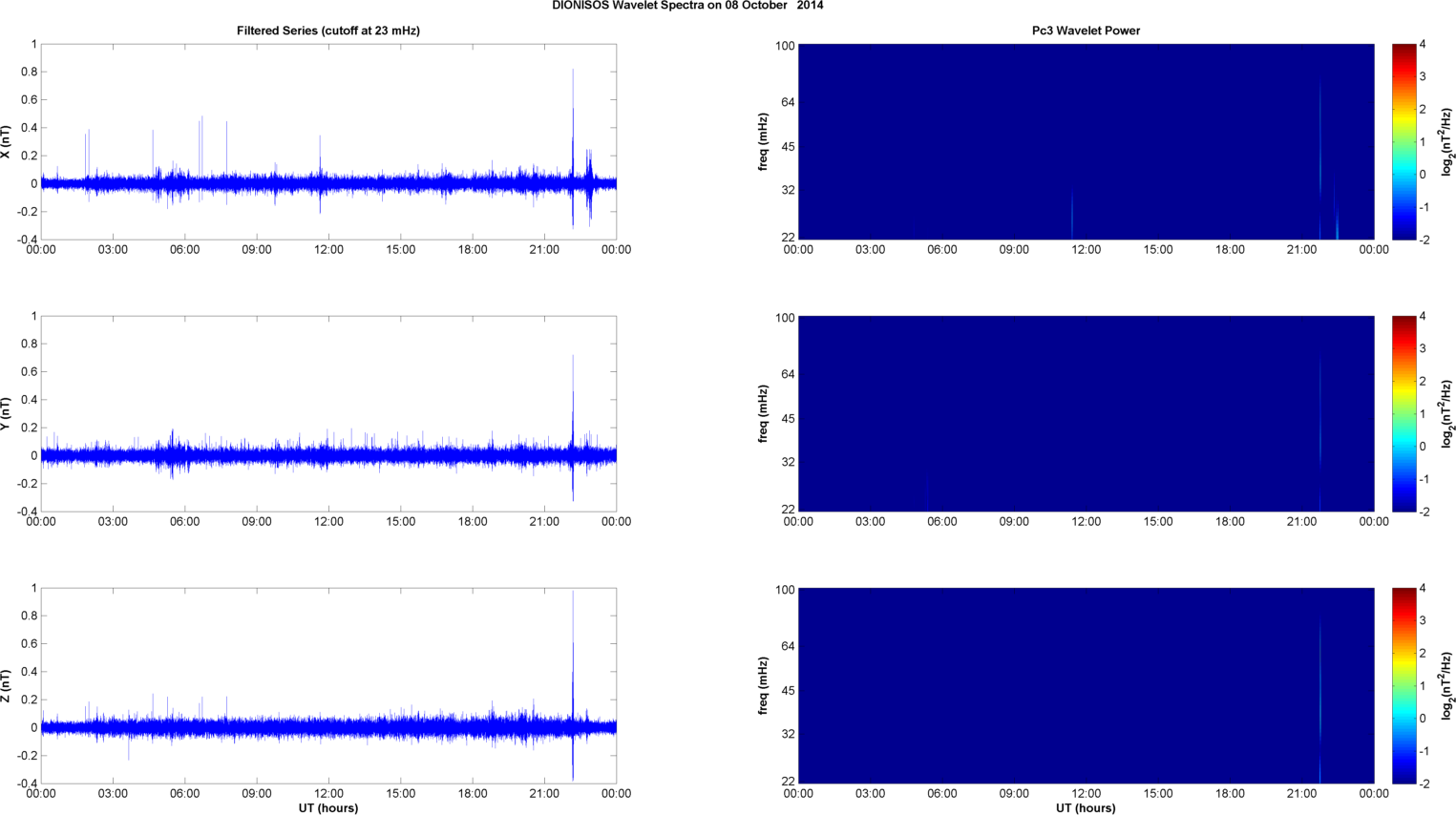1456x815 pixels.
Task: Click the '0' tick on Y colorbar
Action: [x=1423, y=447]
